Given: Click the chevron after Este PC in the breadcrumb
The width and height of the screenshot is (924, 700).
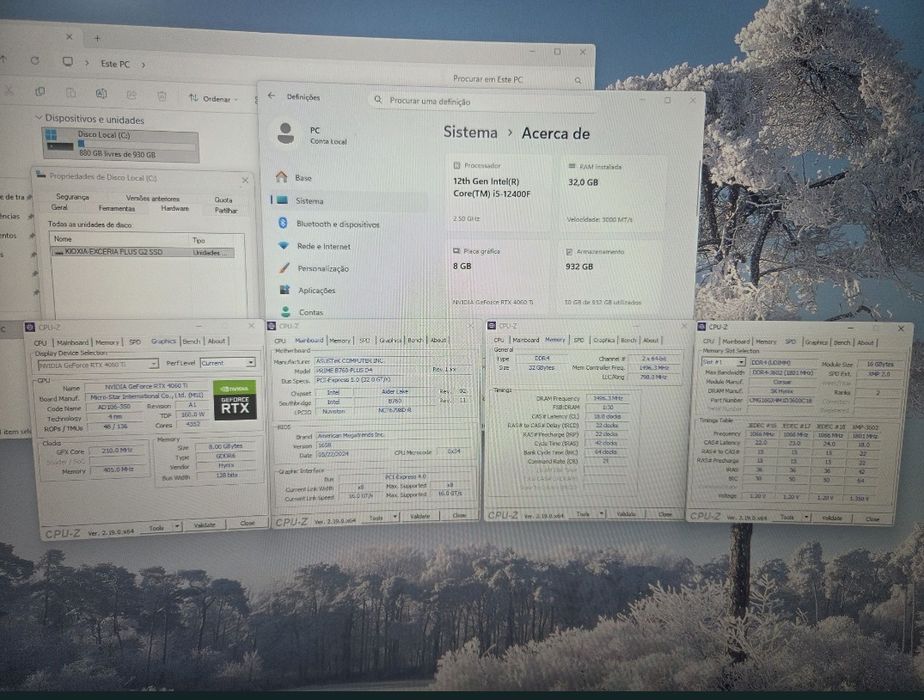Looking at the screenshot, I should (143, 65).
